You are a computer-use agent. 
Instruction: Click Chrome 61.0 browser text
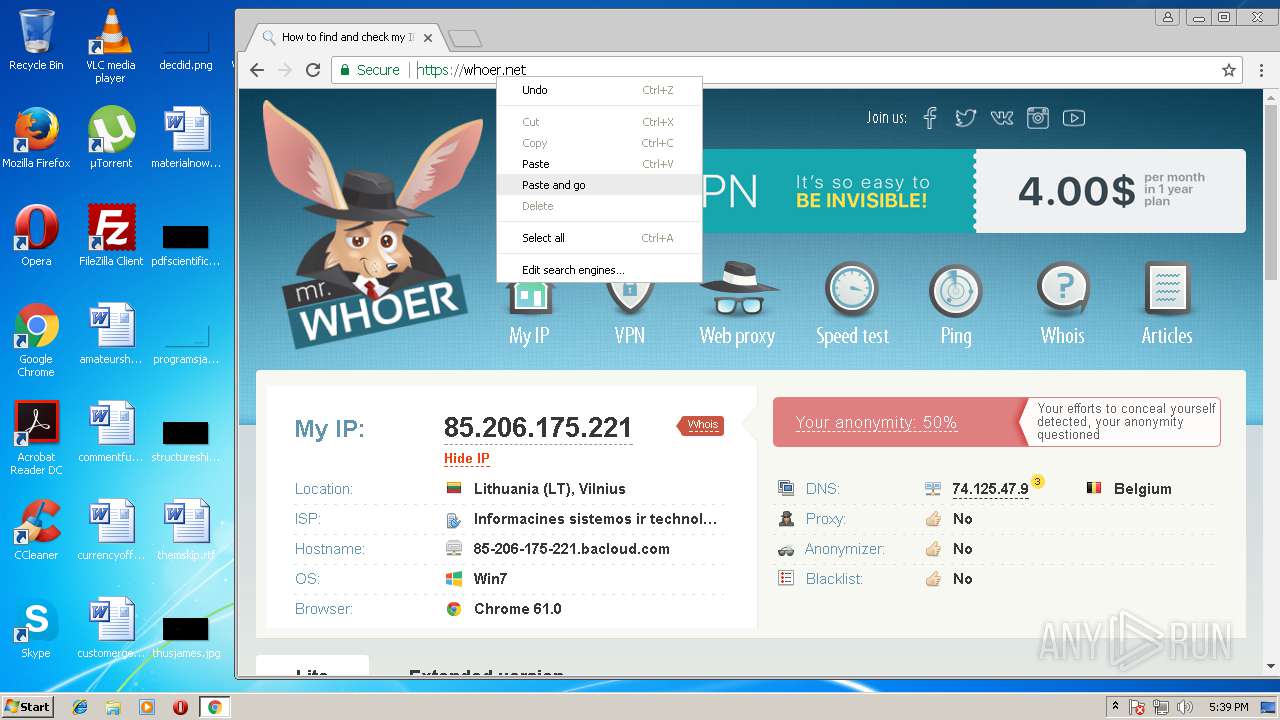517,609
